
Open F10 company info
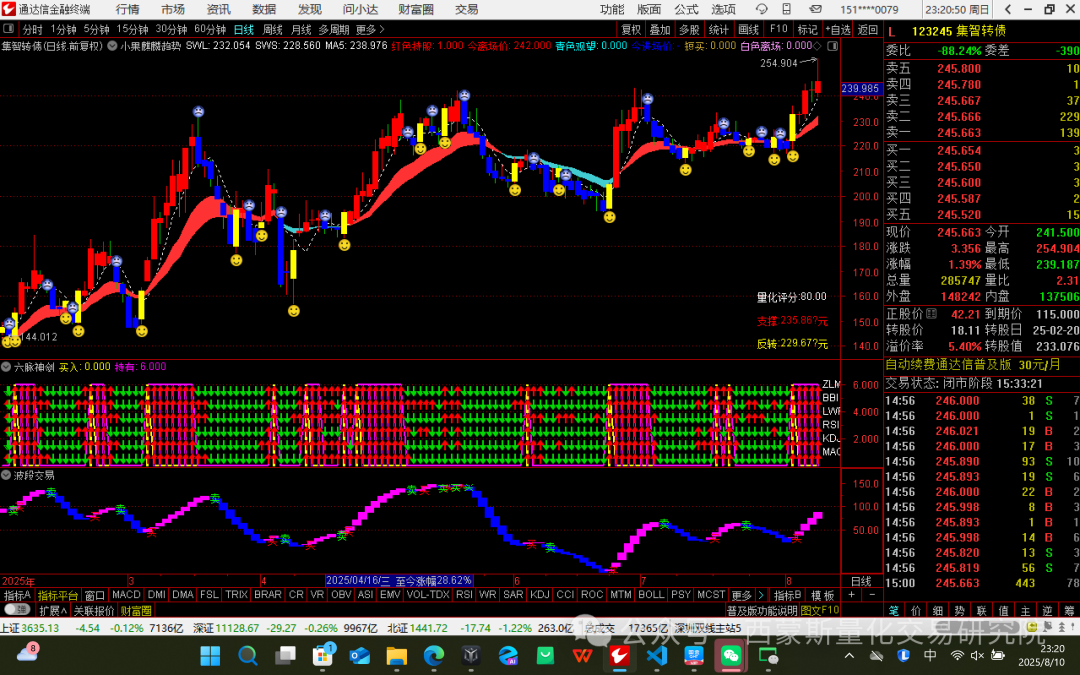(778, 30)
